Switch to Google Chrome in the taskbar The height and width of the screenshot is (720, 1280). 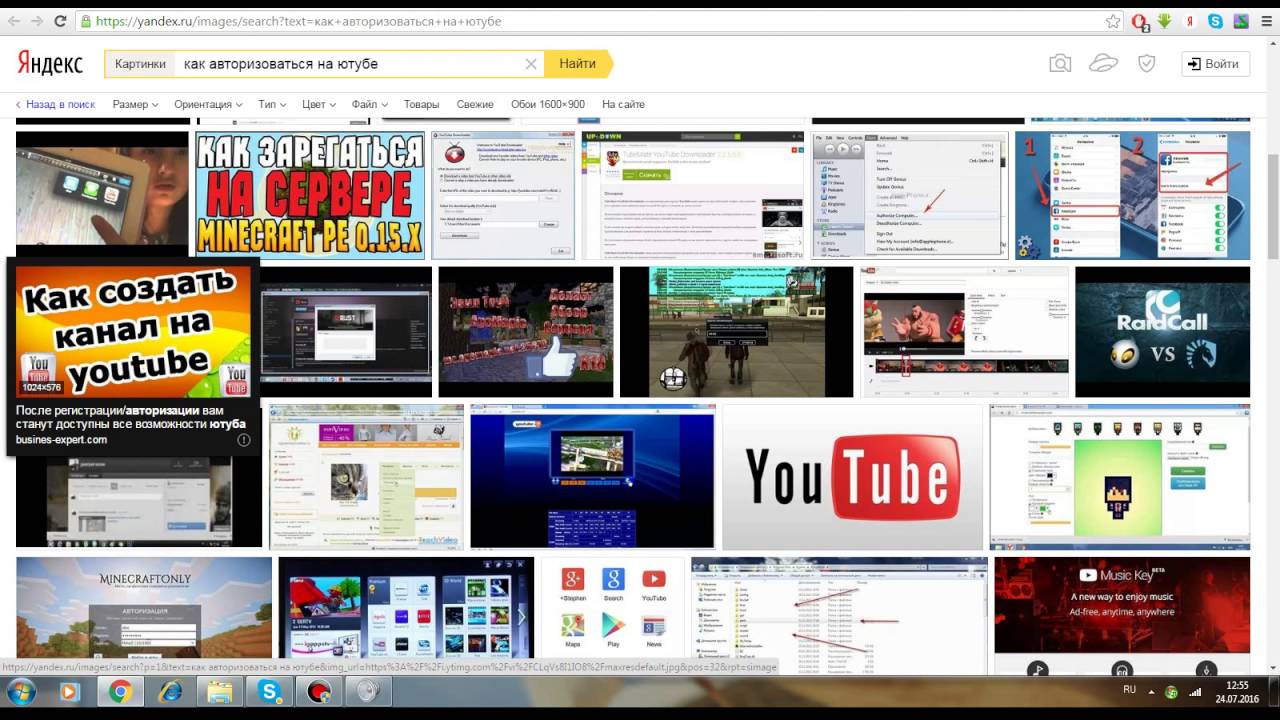coord(120,691)
